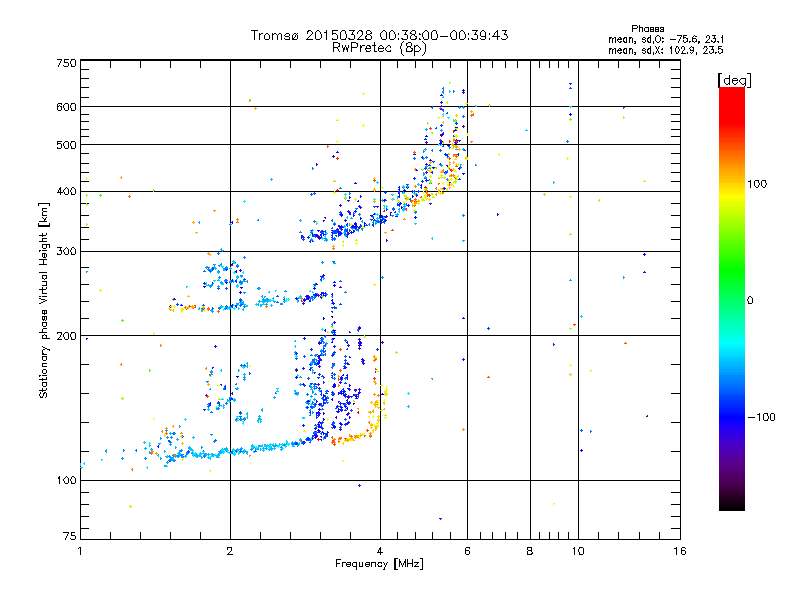The width and height of the screenshot is (800, 600).
Task: Click the black bottom of the colorbar
Action: [x=732, y=503]
